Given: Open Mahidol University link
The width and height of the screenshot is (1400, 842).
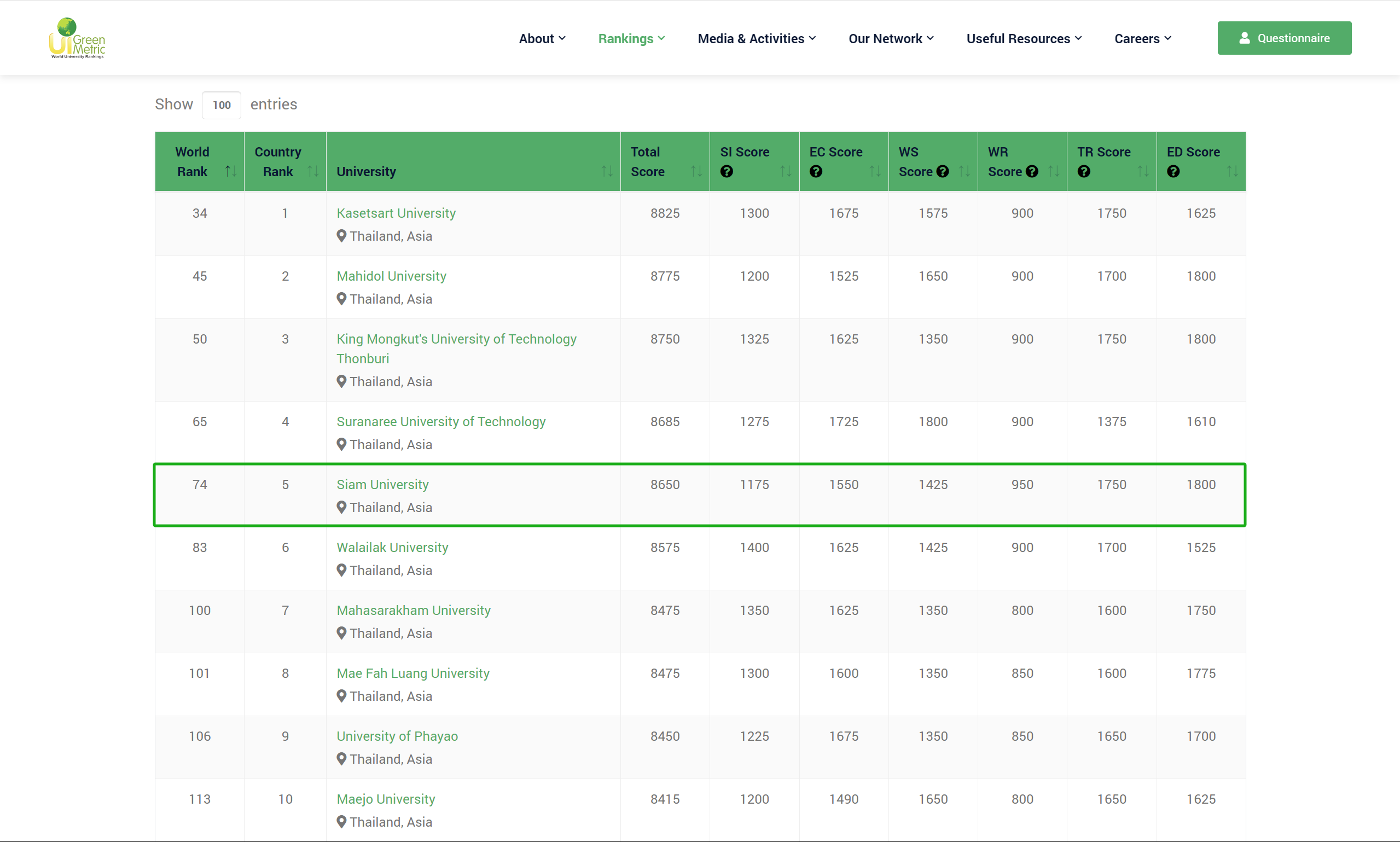Looking at the screenshot, I should coord(391,276).
